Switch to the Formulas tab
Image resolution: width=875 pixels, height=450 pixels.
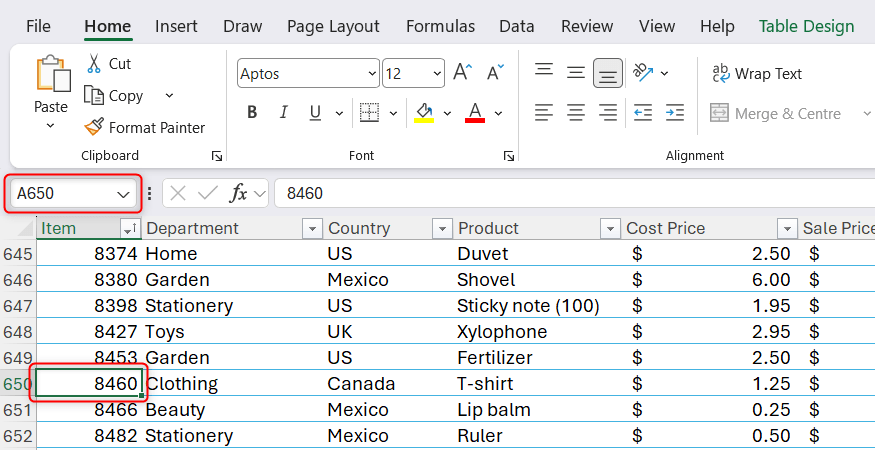[x=440, y=26]
